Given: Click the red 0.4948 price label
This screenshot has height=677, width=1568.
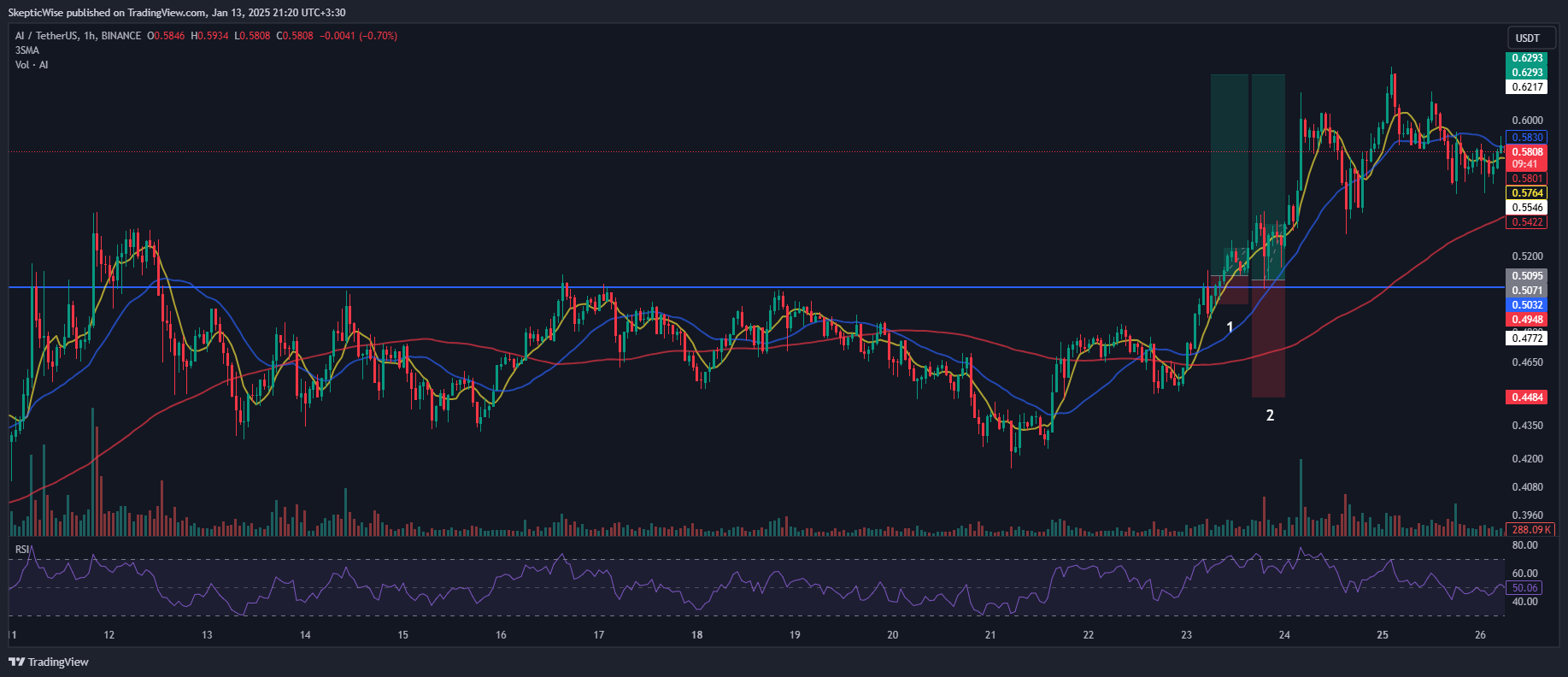Looking at the screenshot, I should [1527, 320].
